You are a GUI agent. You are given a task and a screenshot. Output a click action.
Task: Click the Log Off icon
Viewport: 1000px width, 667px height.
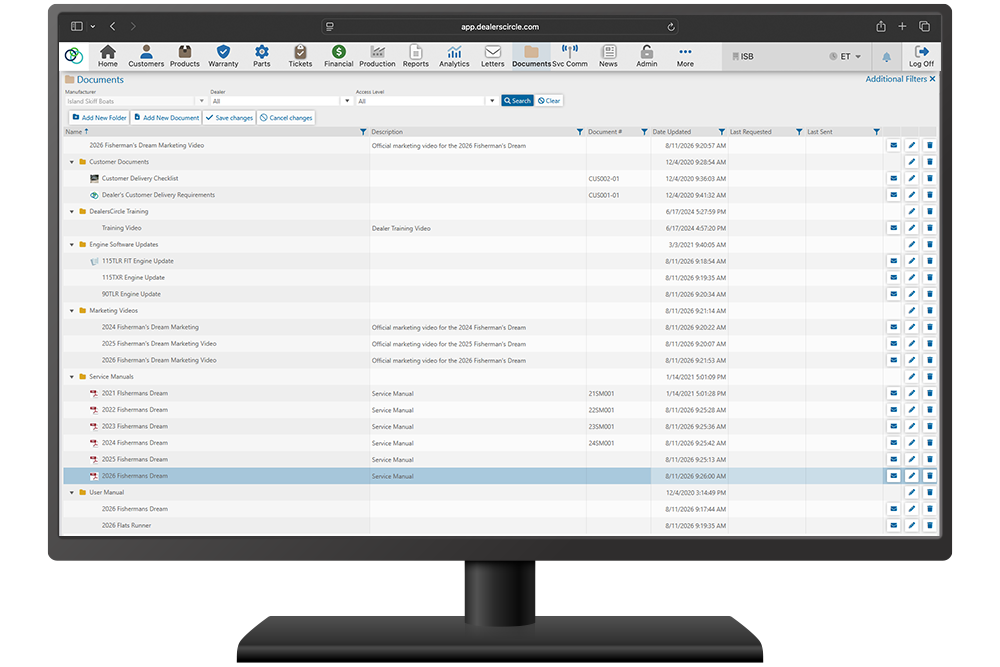(921, 52)
